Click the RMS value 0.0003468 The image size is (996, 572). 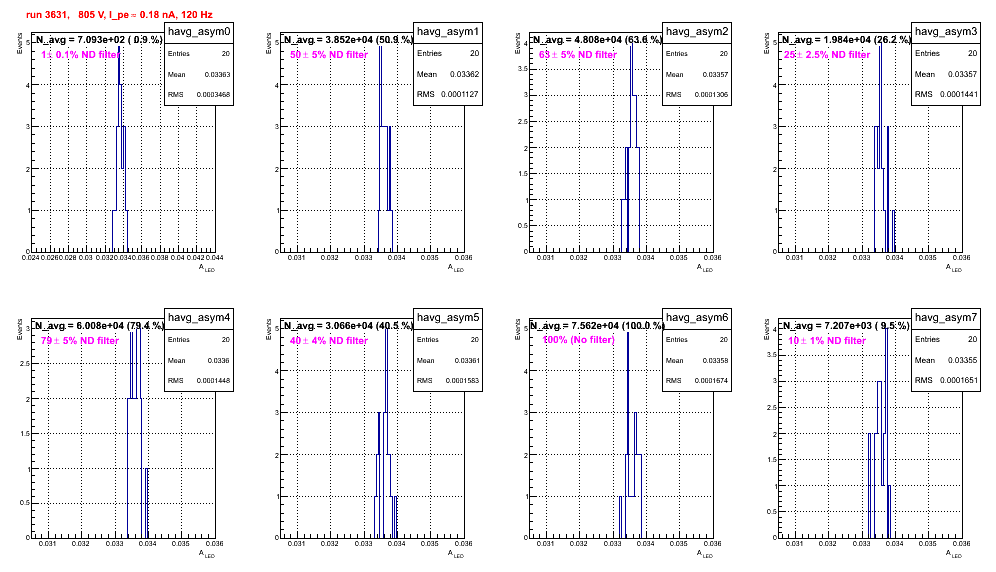[x=213, y=95]
